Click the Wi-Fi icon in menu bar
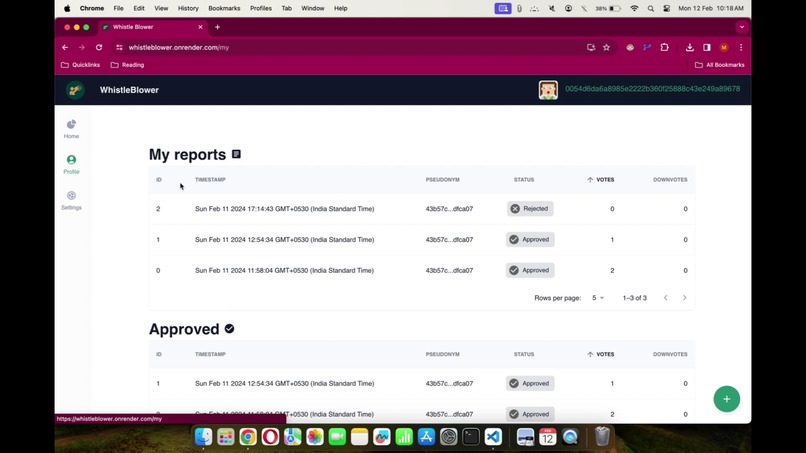806x453 pixels. coord(634,8)
